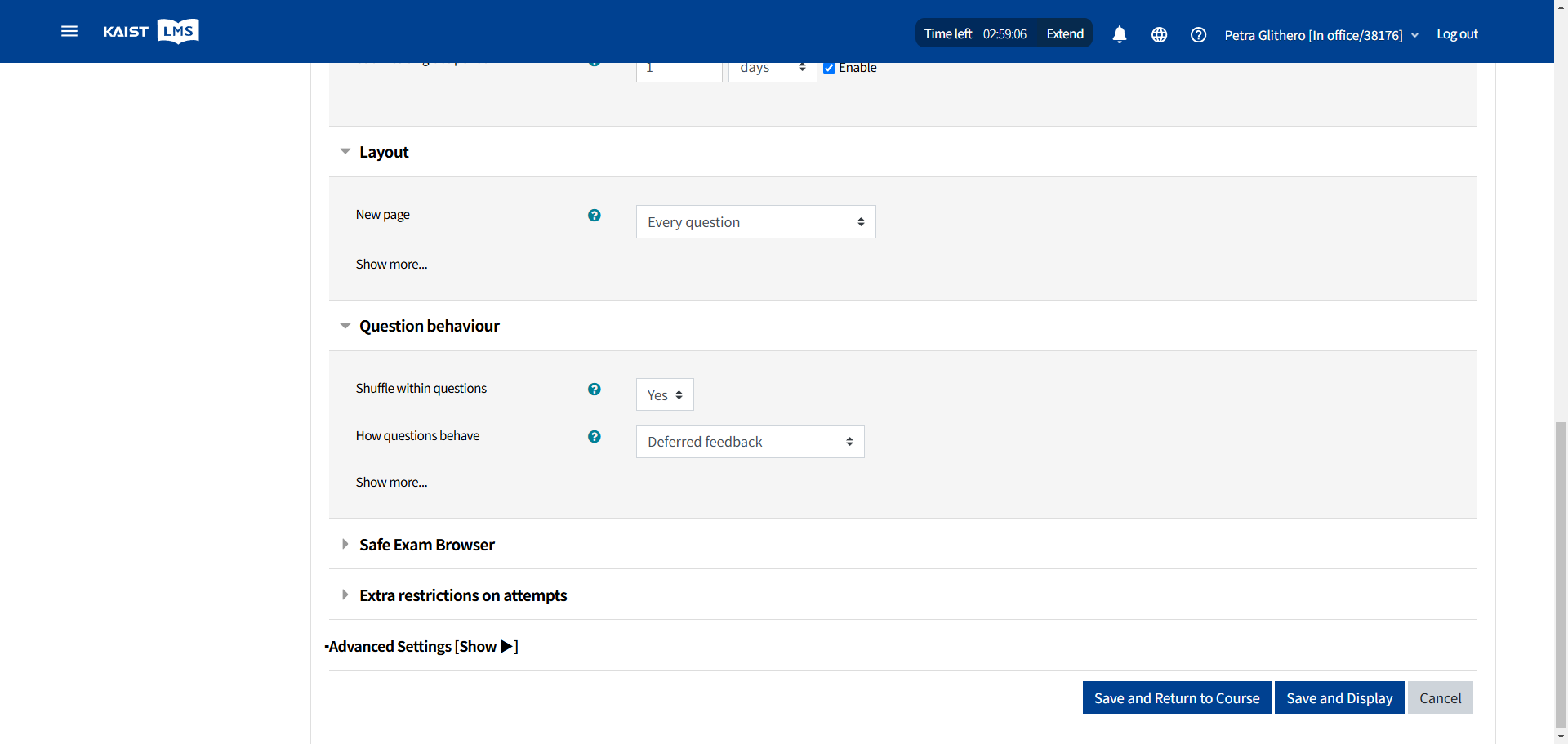Cancel the quiz settings form
This screenshot has height=744, width=1568.
click(1441, 697)
